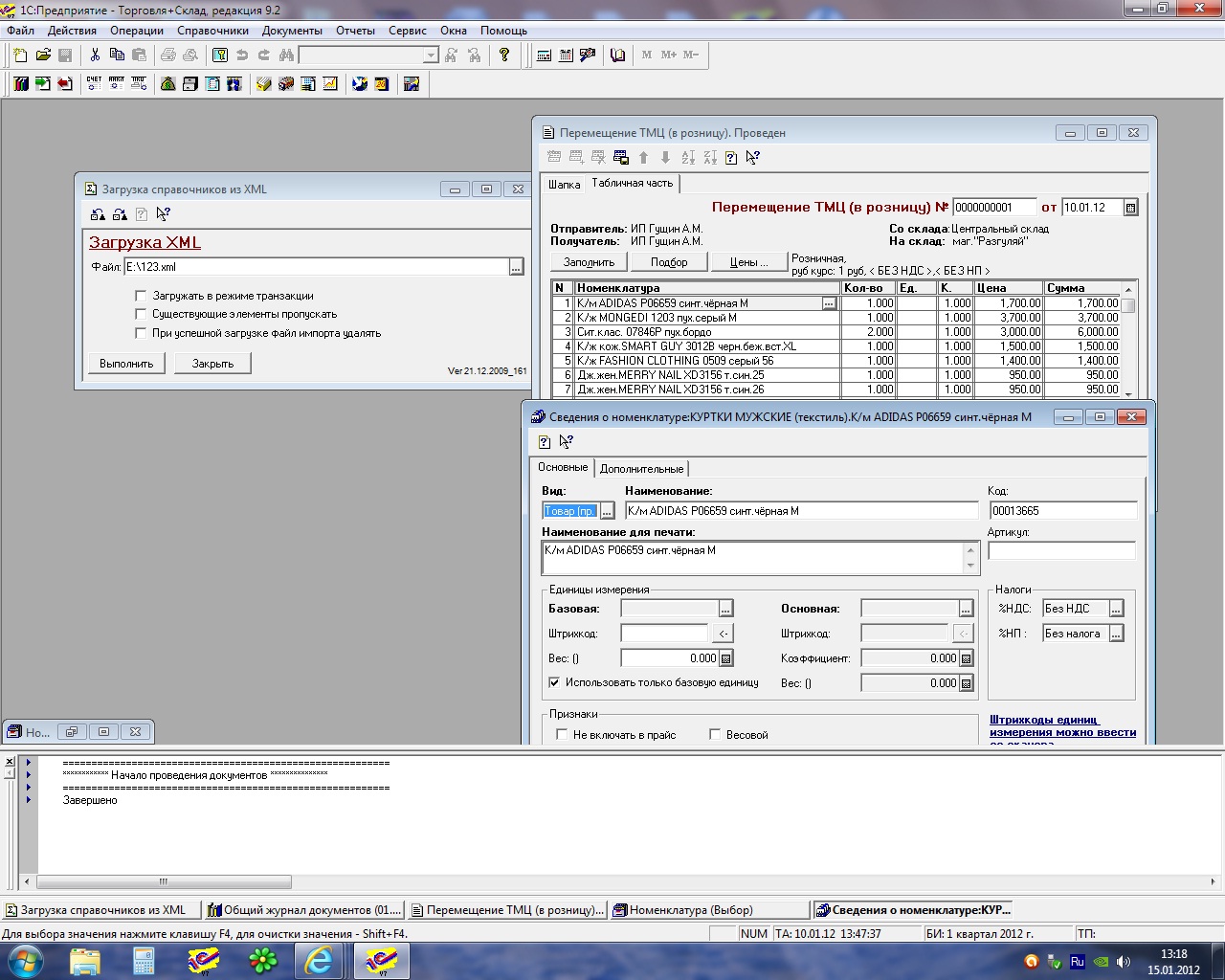Image resolution: width=1225 pixels, height=980 pixels.
Task: Open the calendar icon in main toolbar
Action: (x=566, y=56)
